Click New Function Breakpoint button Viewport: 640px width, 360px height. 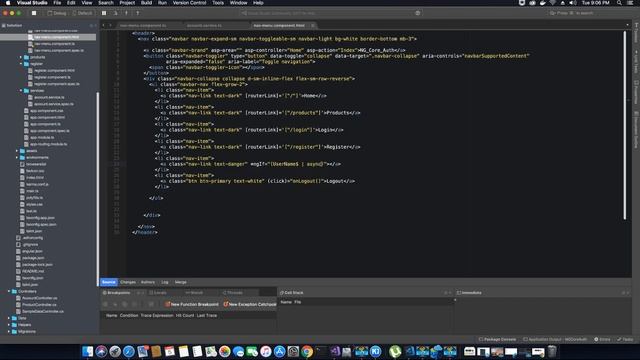pyautogui.click(x=191, y=304)
